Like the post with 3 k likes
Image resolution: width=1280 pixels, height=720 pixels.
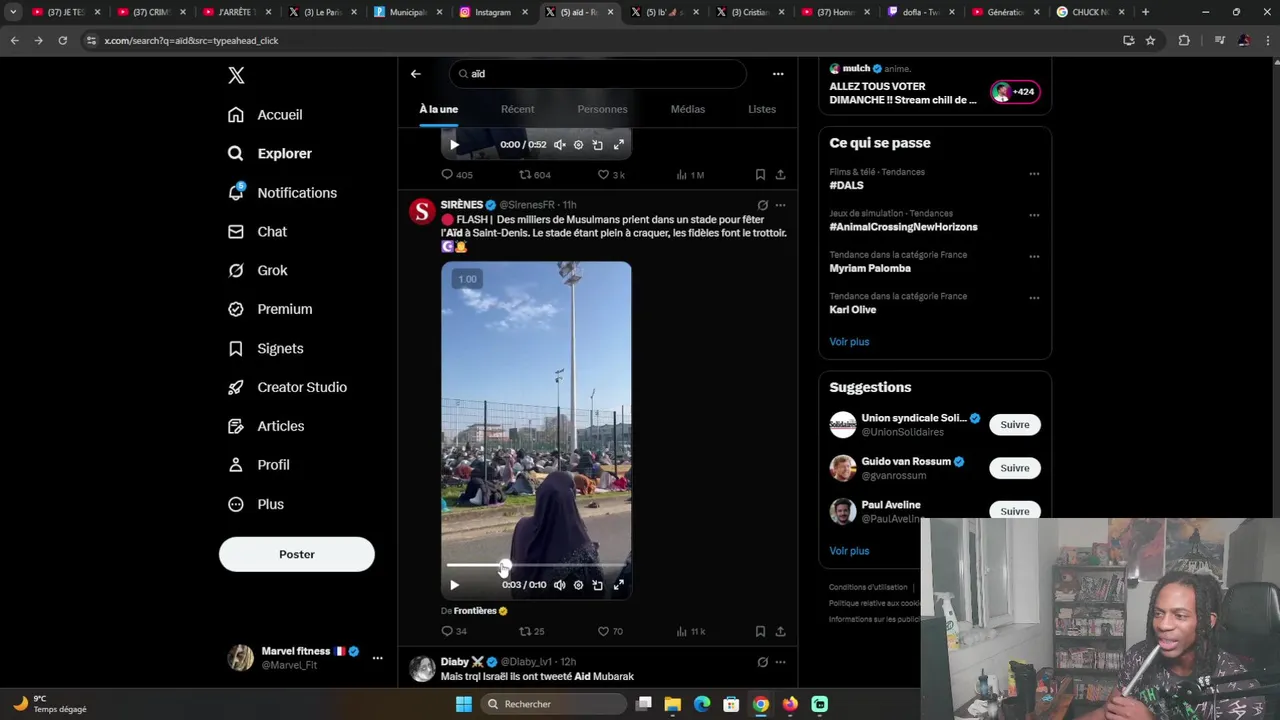point(611,175)
